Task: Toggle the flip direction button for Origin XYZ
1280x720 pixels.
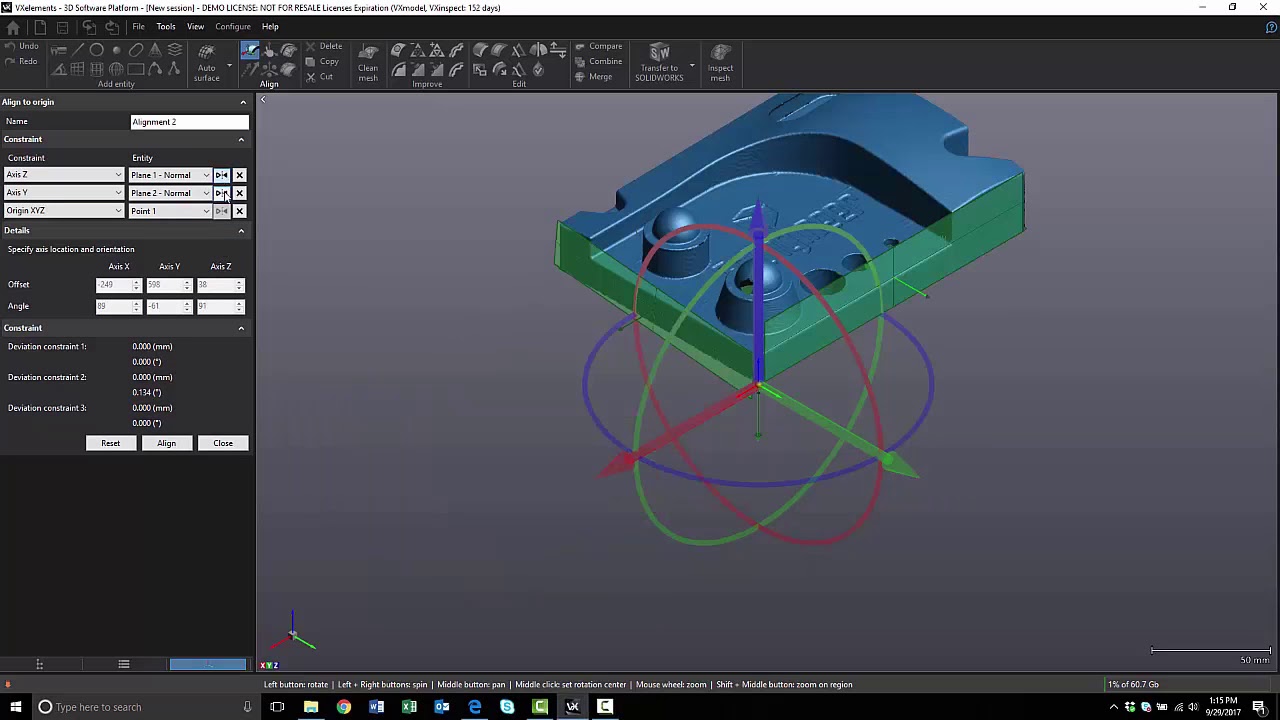Action: pyautogui.click(x=221, y=211)
